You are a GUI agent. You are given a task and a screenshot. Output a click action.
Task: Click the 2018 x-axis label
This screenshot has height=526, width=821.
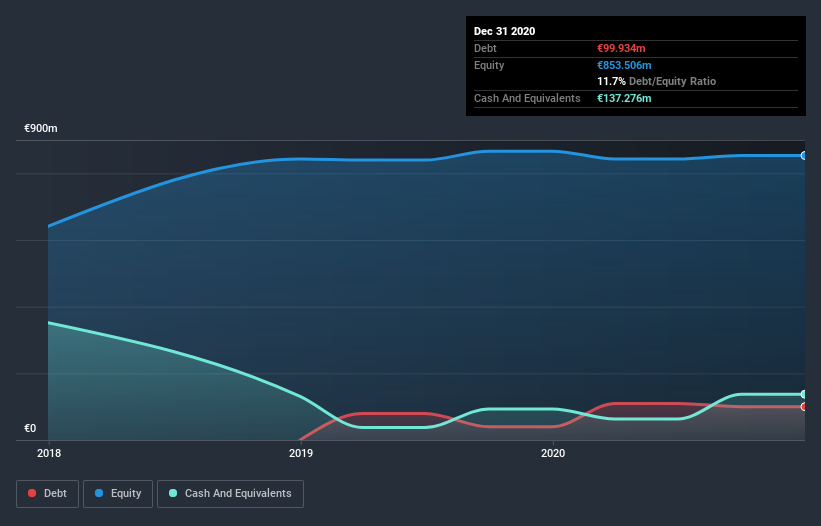tap(49, 453)
